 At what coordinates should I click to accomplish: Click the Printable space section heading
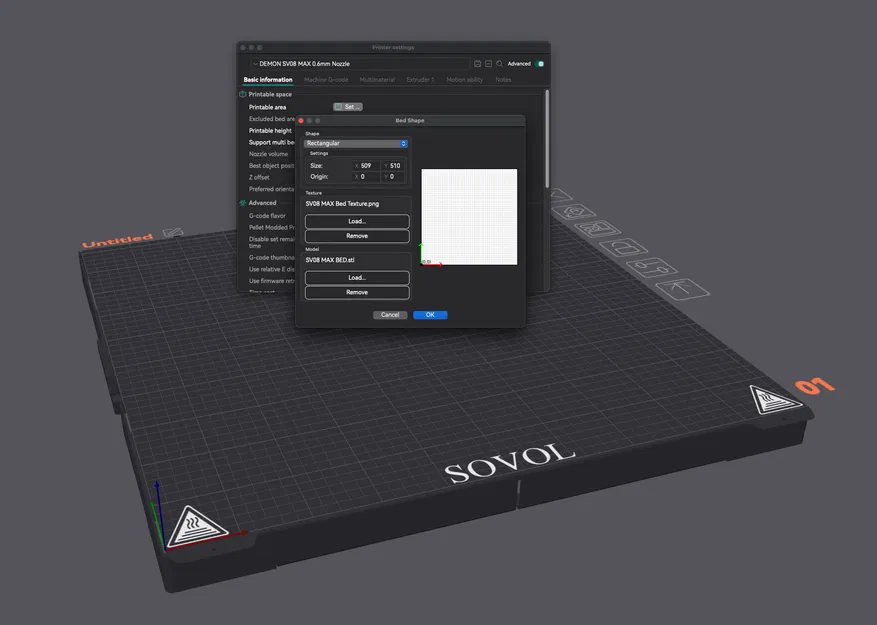[270, 95]
